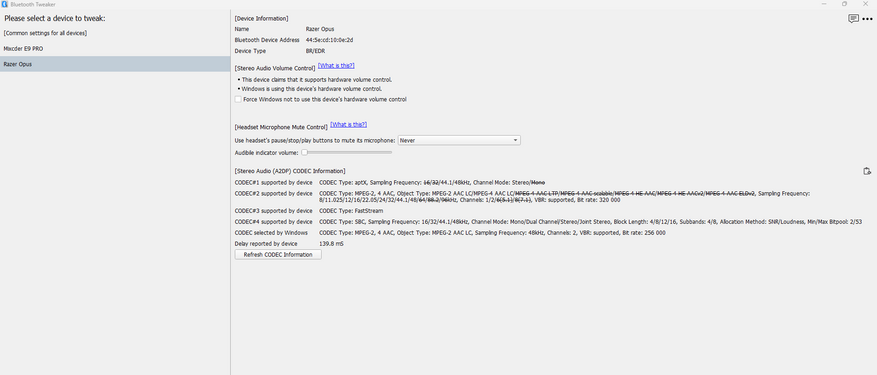The width and height of the screenshot is (877, 375).
Task: Select the Razer Opus device
Action: click(115, 64)
